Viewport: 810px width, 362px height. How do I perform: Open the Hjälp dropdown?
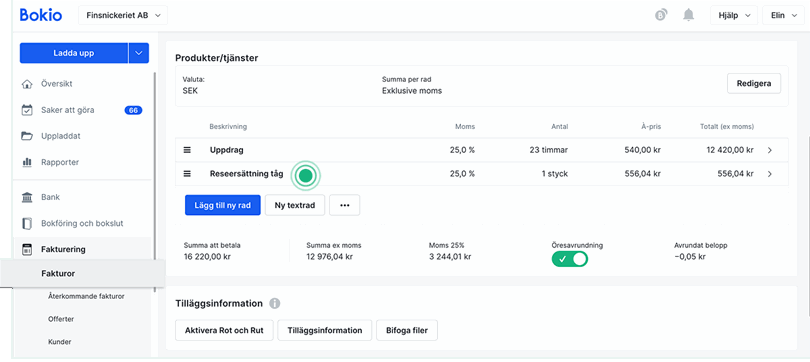(734, 15)
